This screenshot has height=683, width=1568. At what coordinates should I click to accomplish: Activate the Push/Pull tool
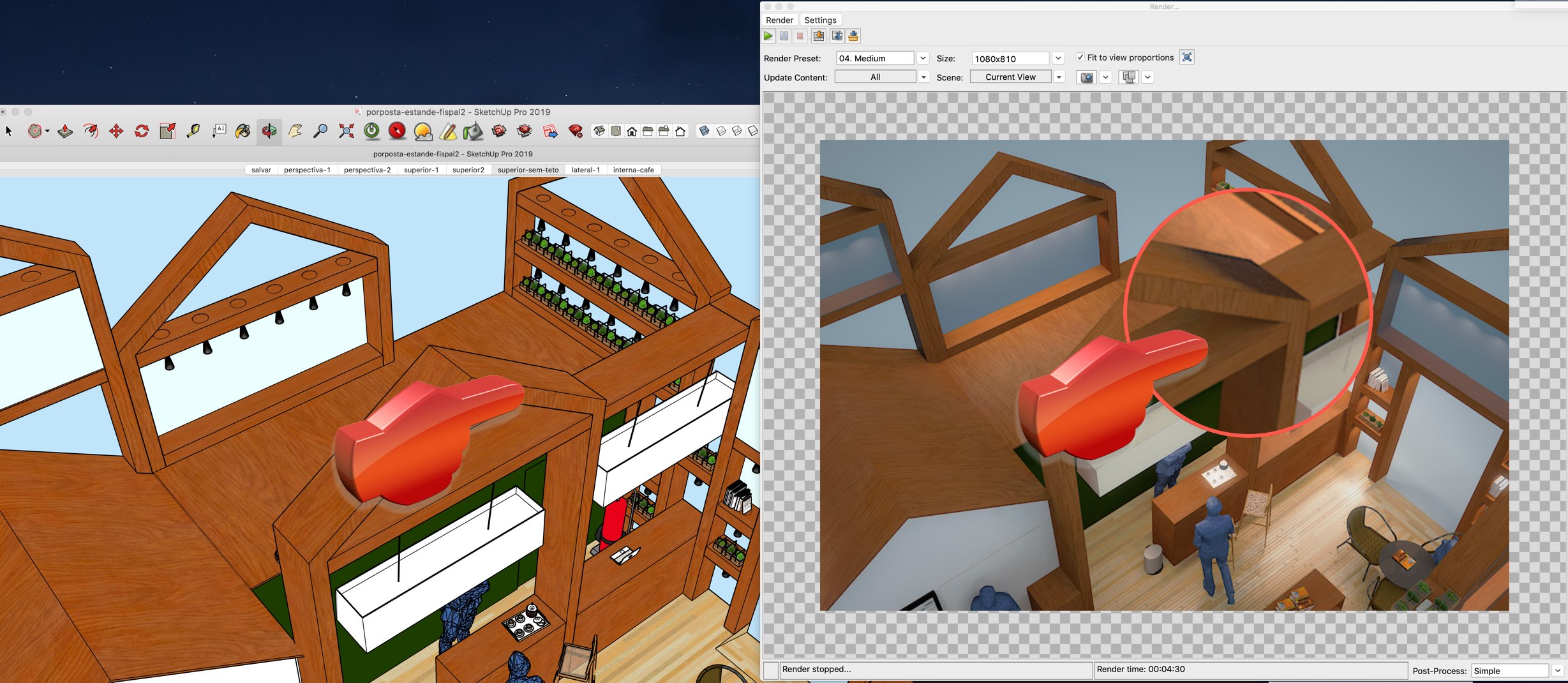pos(65,131)
